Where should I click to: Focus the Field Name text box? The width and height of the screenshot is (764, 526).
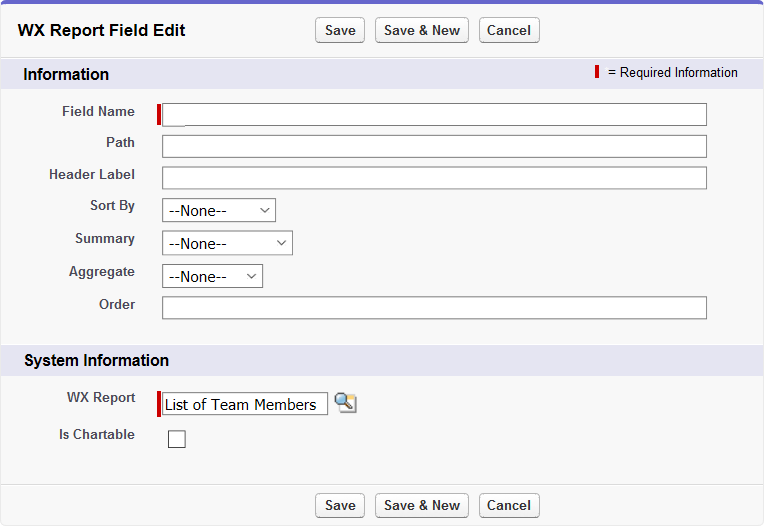click(x=434, y=114)
